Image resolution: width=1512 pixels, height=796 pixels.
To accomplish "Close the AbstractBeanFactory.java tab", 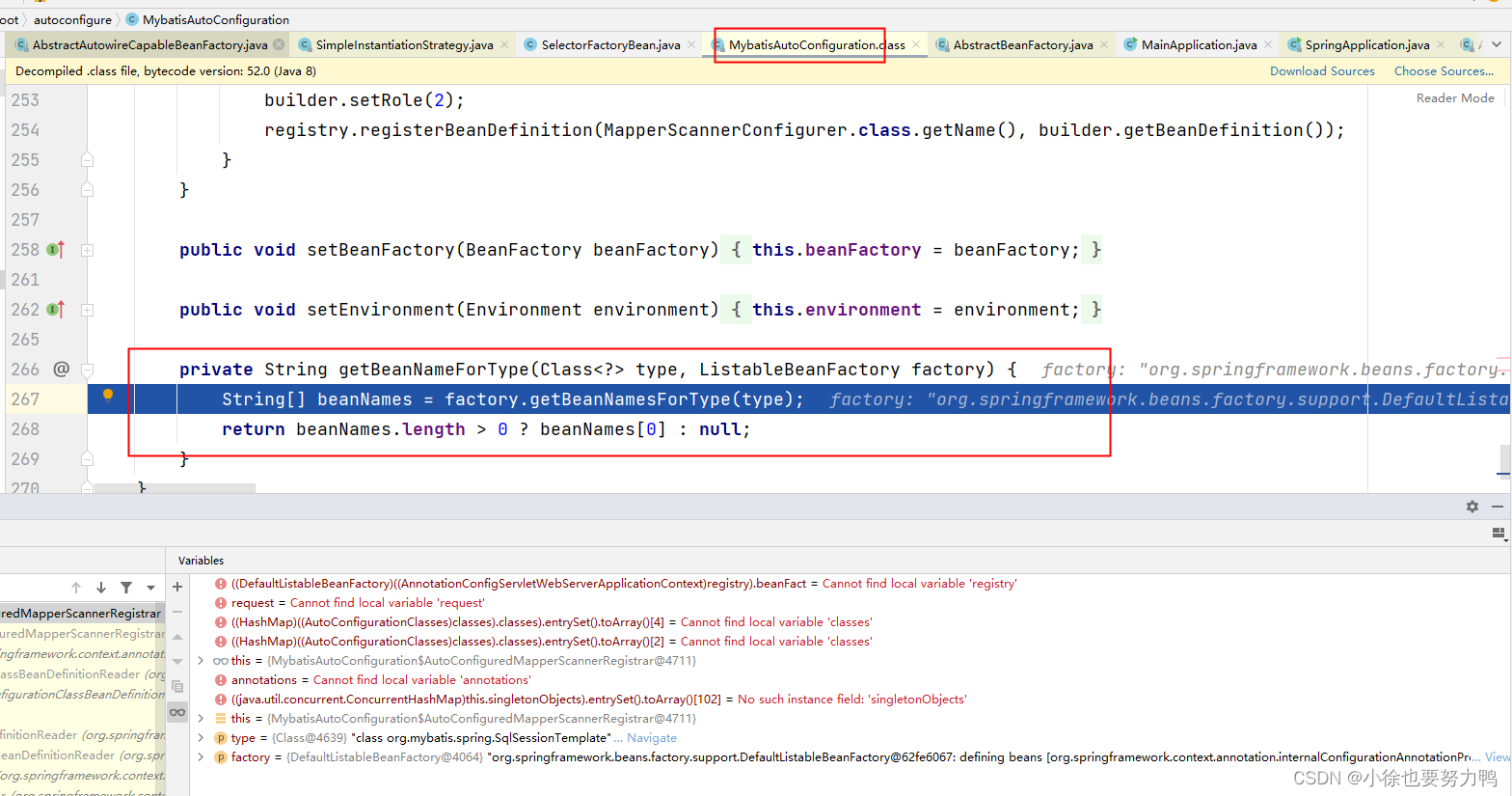I will coord(1104,44).
